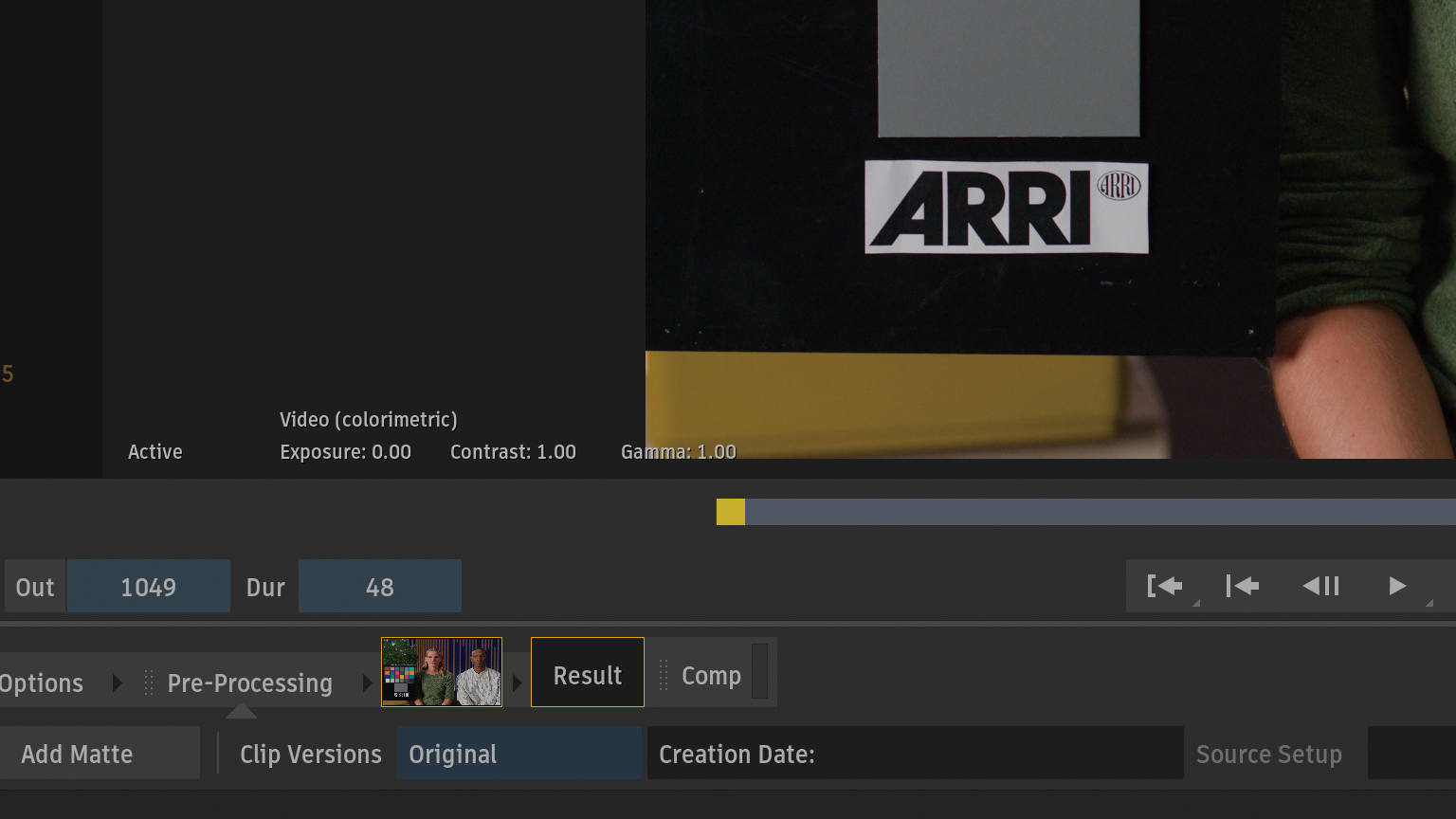Grab the dotted handle before Comp
The height and width of the screenshot is (819, 1456).
click(x=664, y=675)
